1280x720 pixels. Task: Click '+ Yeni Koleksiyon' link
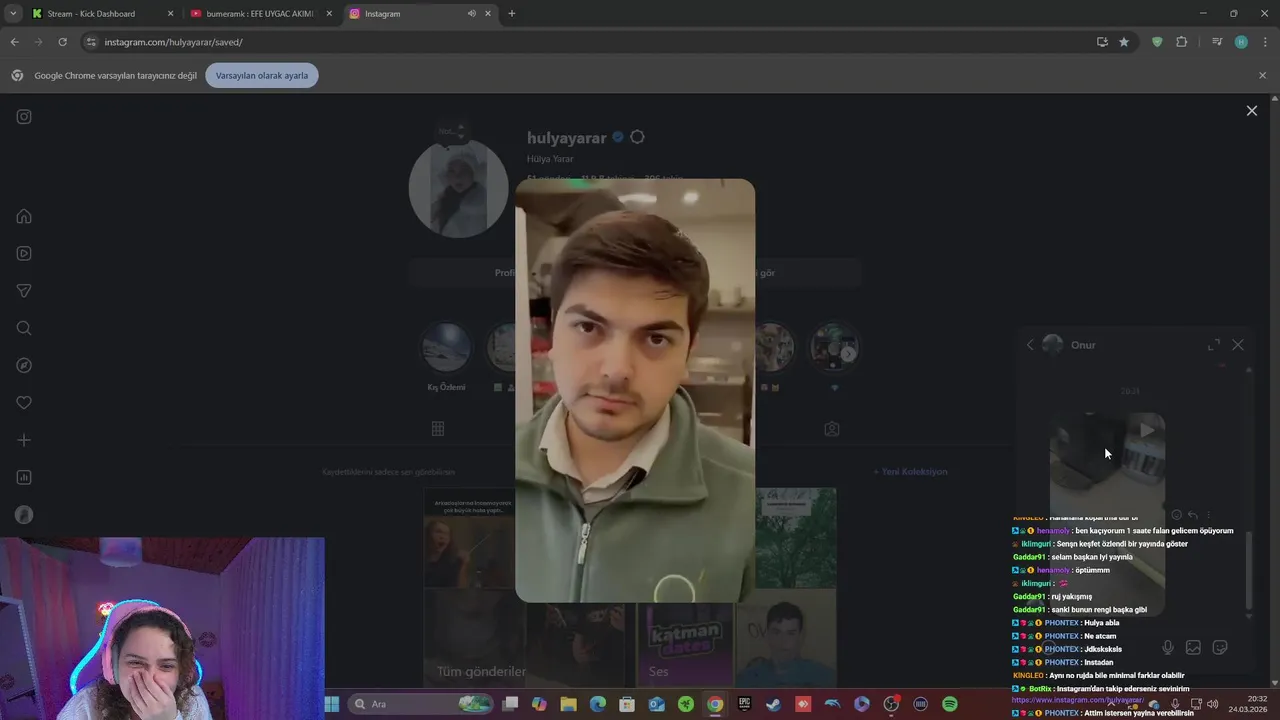[x=910, y=471]
